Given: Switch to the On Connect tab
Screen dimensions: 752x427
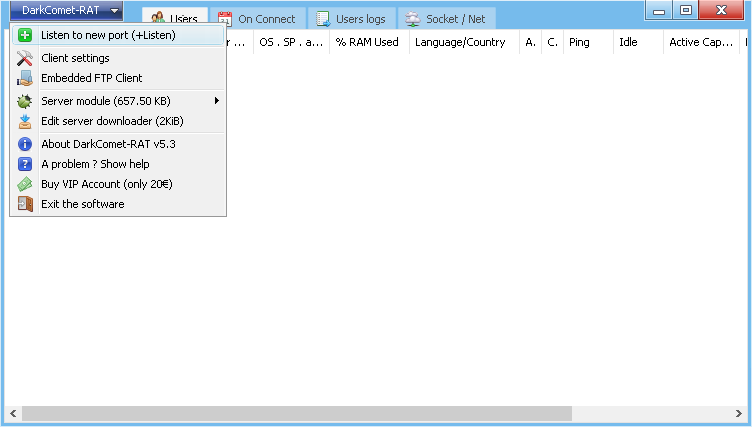Looking at the screenshot, I should tap(257, 19).
